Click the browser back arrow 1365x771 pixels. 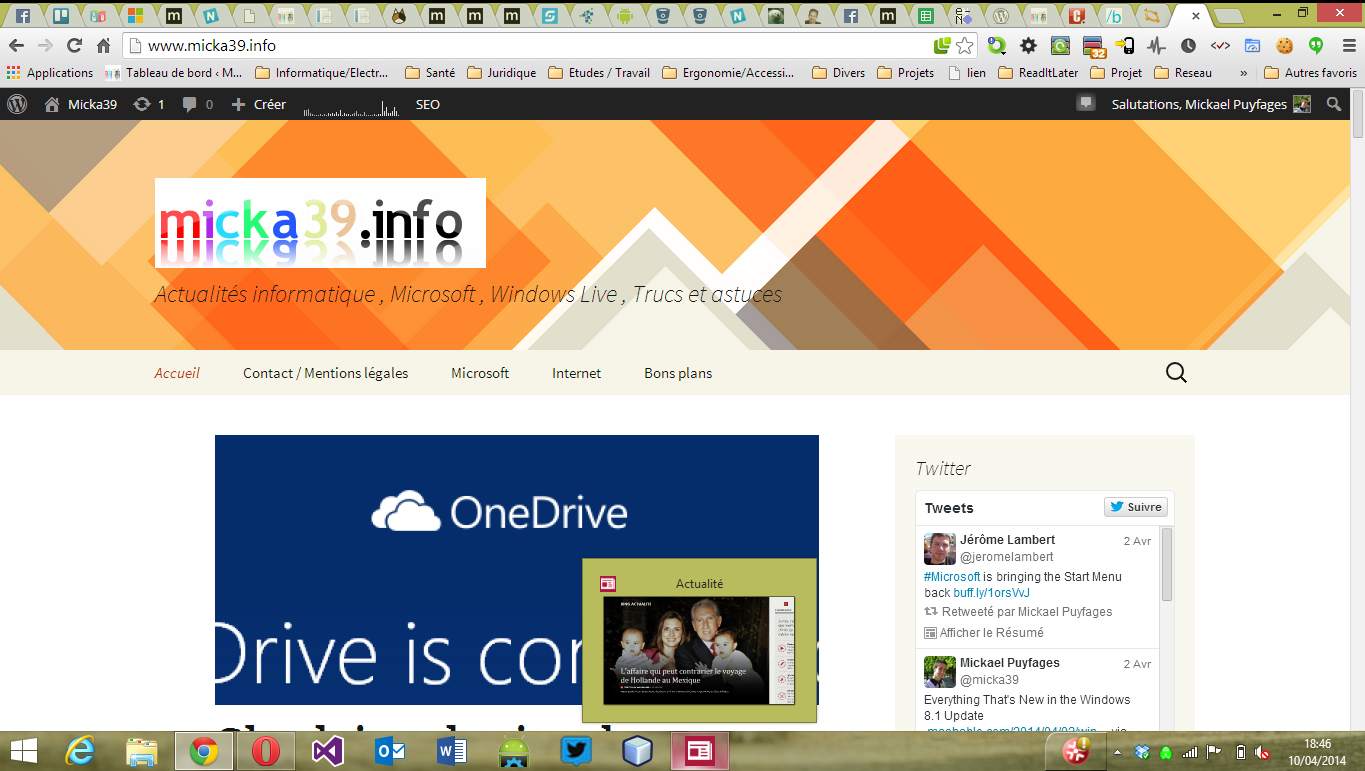[x=16, y=46]
